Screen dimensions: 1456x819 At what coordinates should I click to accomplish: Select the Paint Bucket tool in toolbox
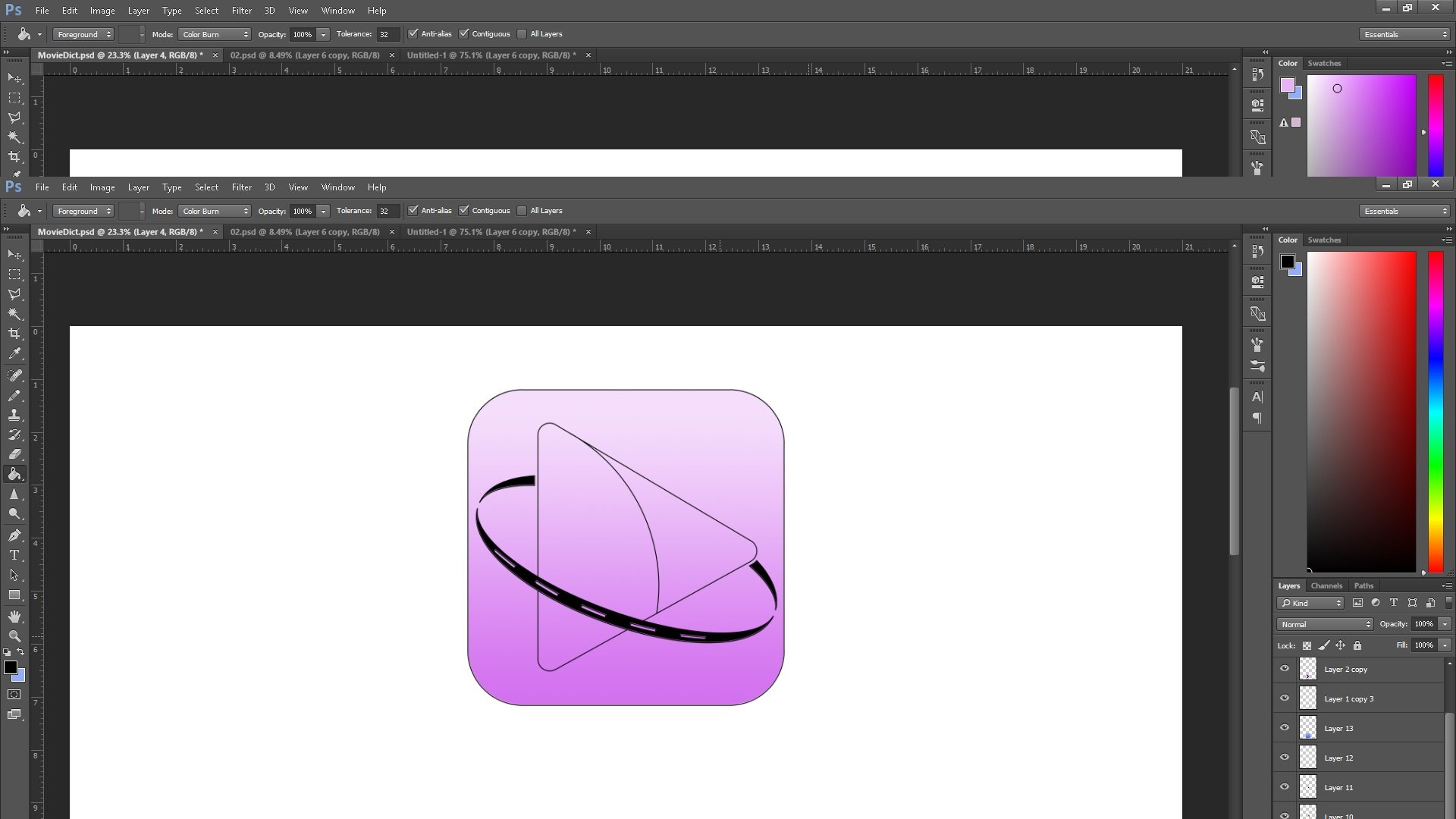pos(14,474)
